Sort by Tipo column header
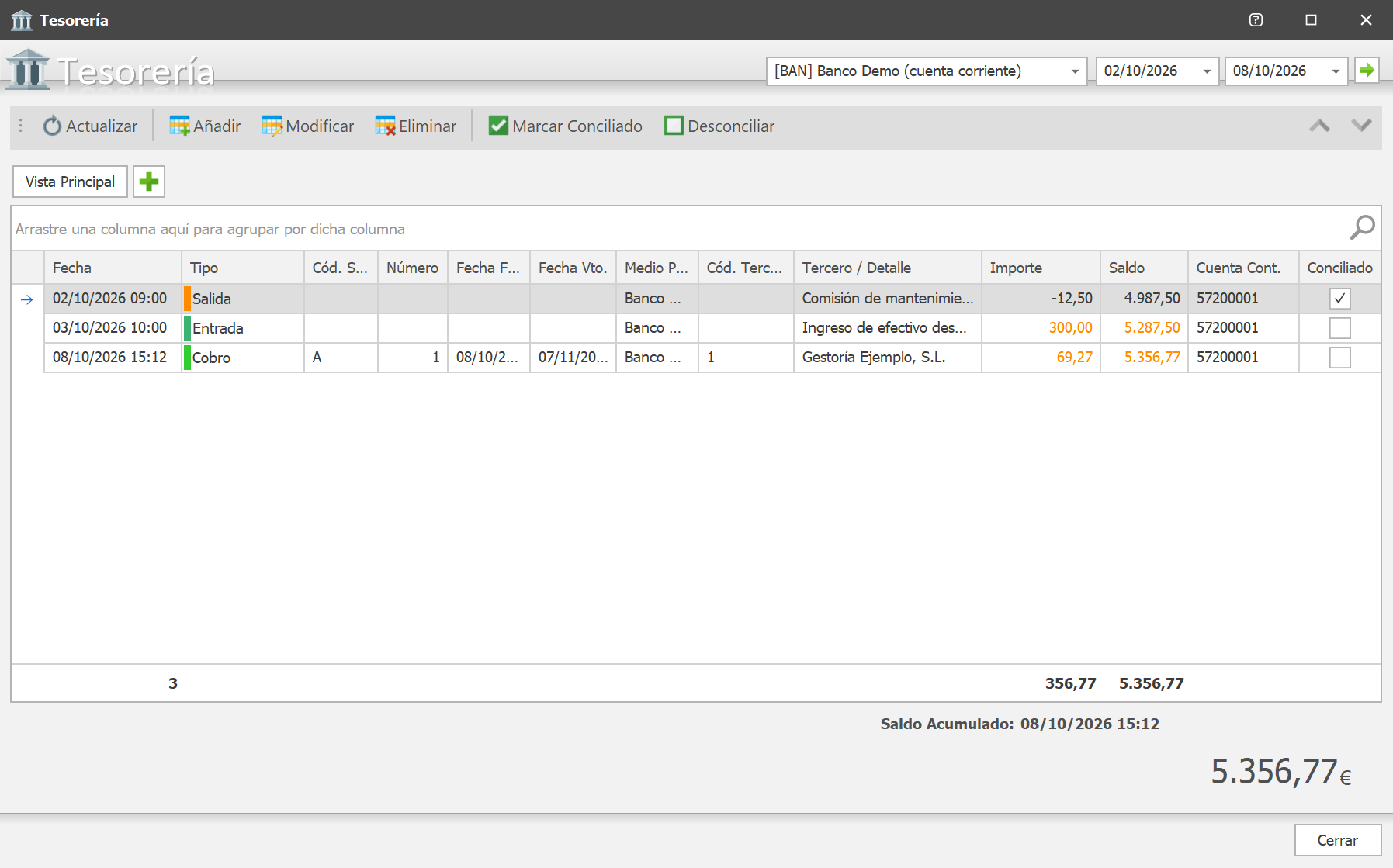Screen dimensions: 1393x868 243,268
